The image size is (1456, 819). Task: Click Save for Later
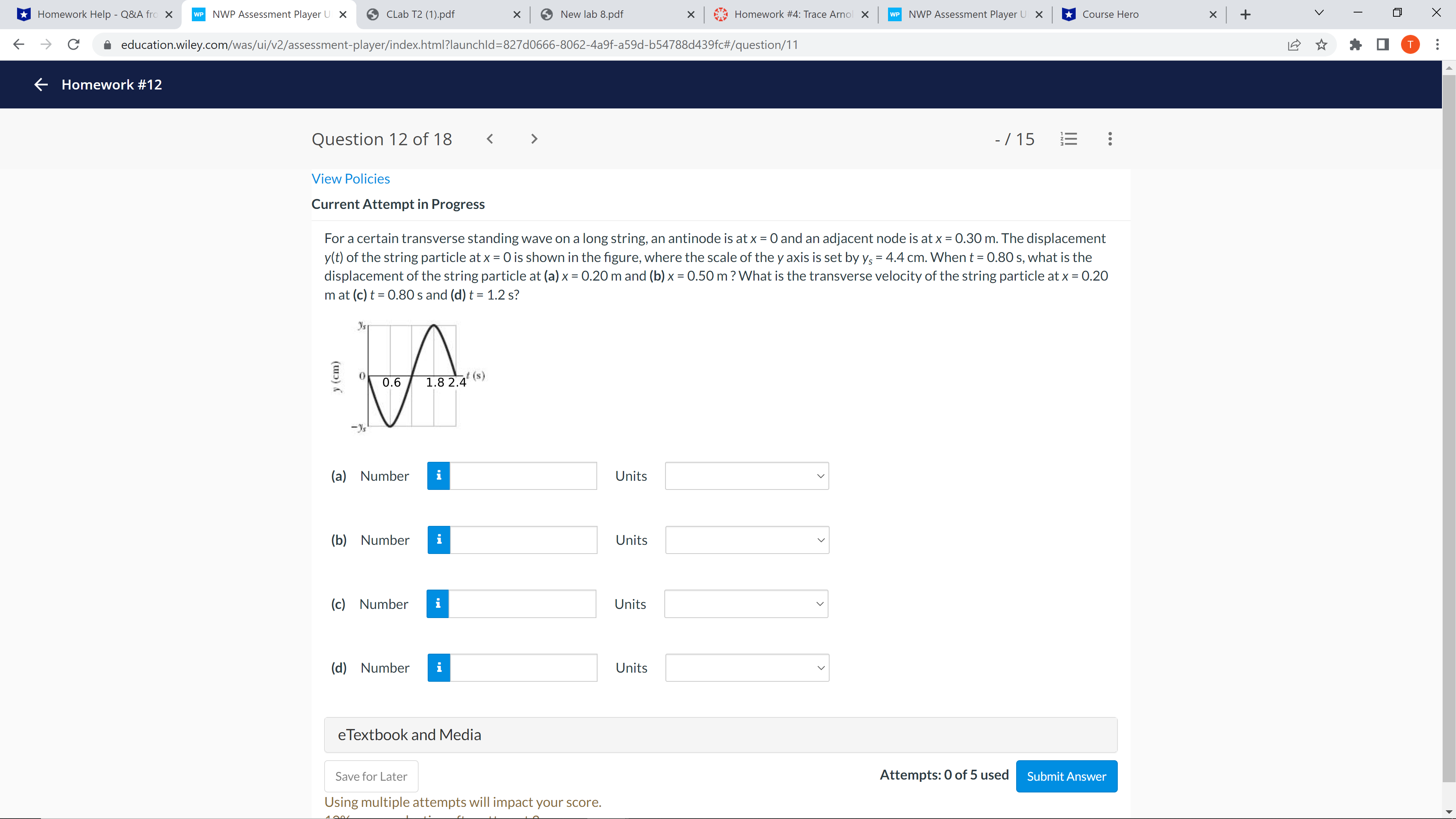click(x=371, y=776)
